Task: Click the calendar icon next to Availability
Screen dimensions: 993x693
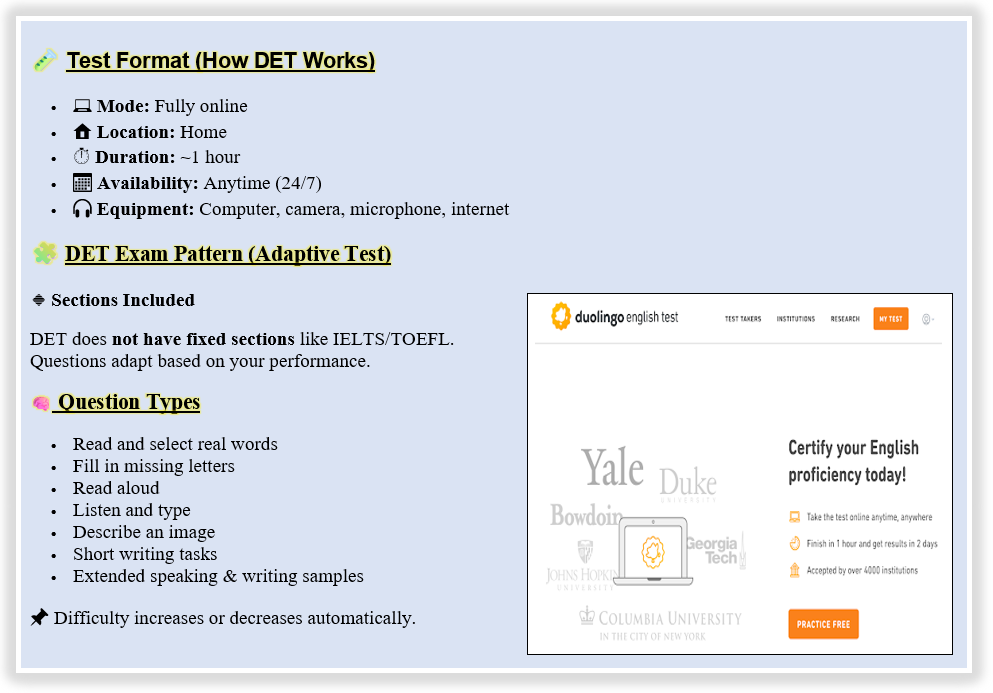Action: click(82, 183)
